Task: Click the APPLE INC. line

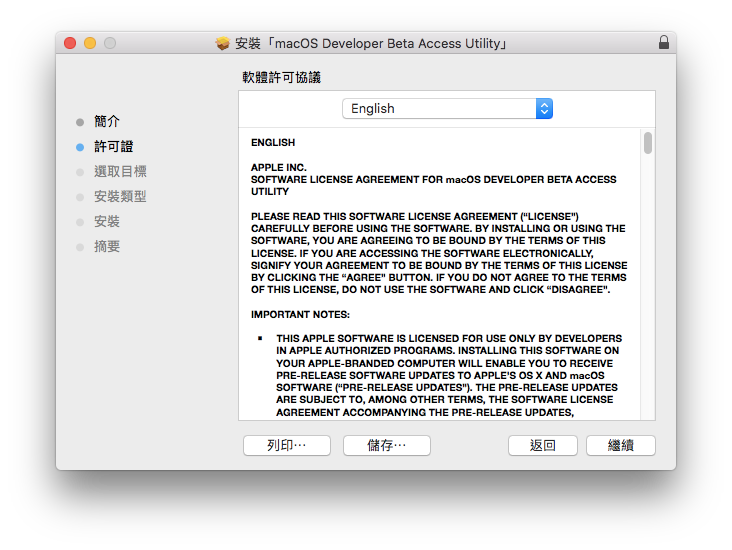Action: (x=279, y=167)
